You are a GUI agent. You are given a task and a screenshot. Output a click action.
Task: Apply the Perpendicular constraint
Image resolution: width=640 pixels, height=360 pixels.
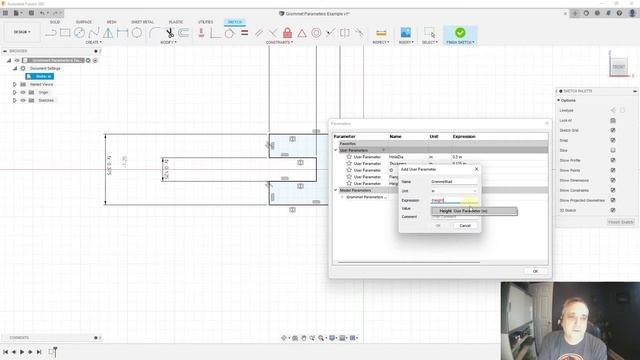click(273, 33)
